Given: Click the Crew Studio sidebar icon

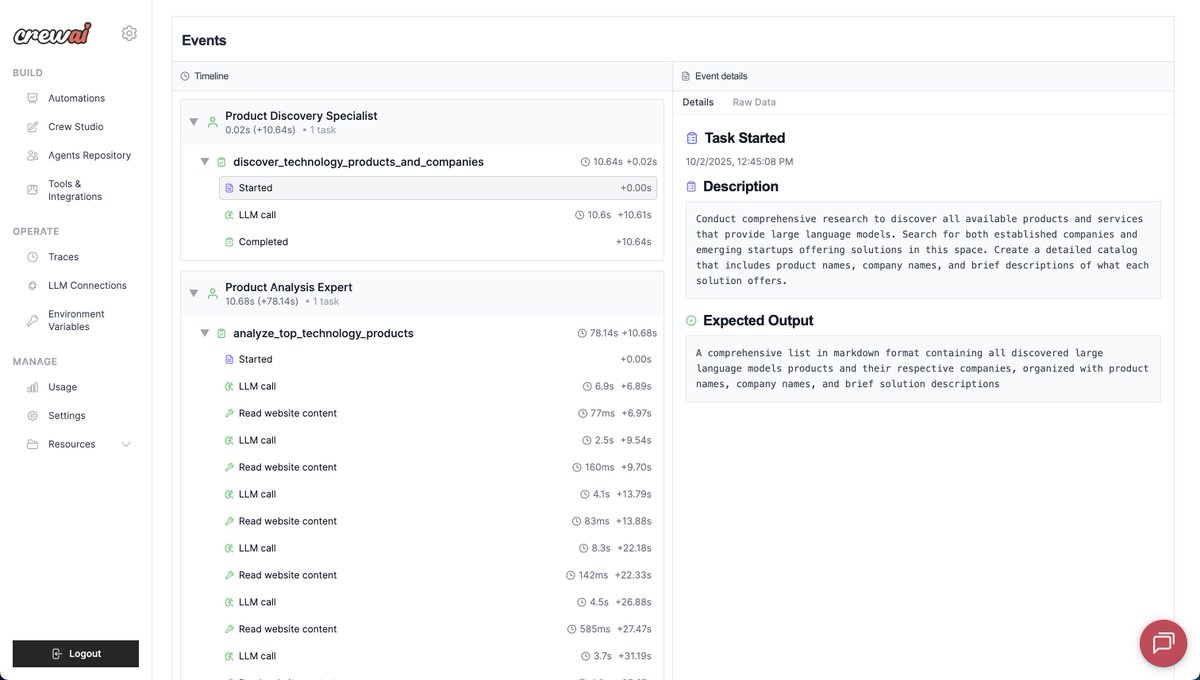Looking at the screenshot, I should click(x=33, y=127).
